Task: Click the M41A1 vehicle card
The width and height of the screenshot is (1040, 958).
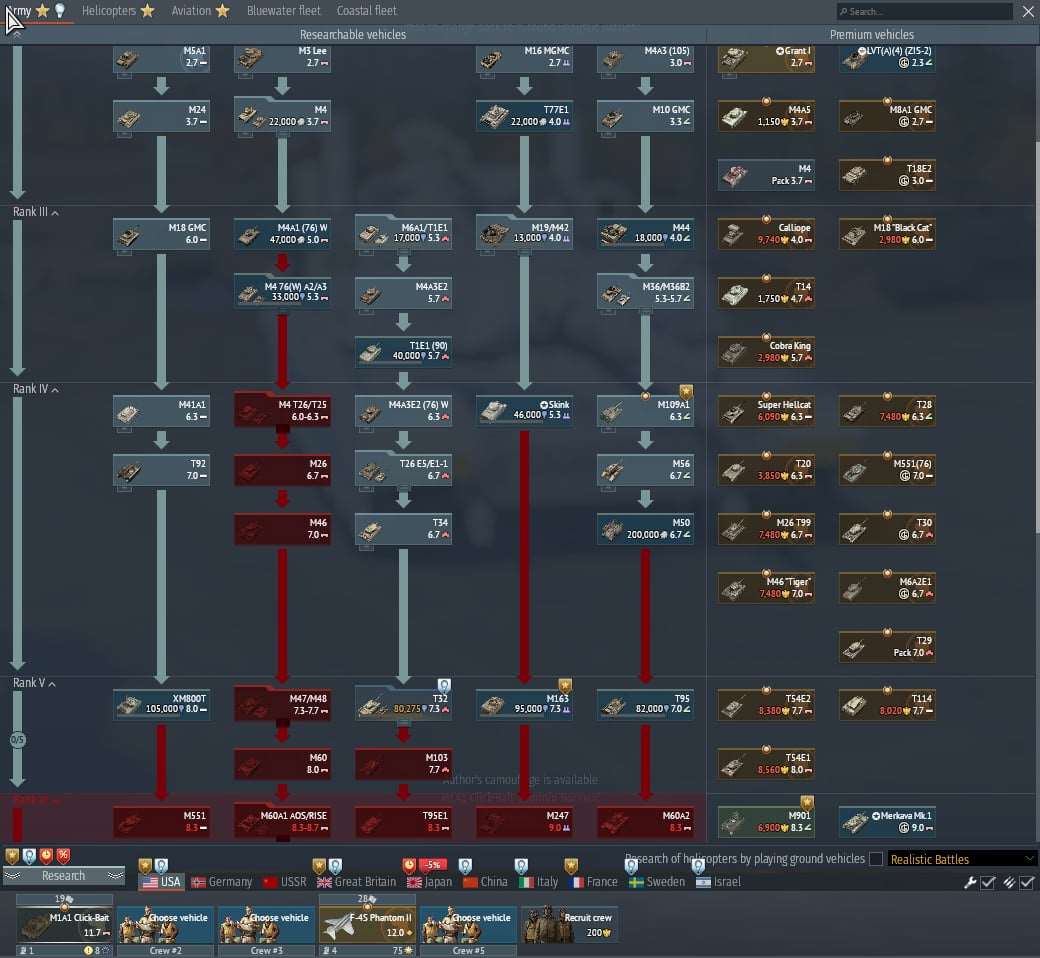Action: point(161,411)
